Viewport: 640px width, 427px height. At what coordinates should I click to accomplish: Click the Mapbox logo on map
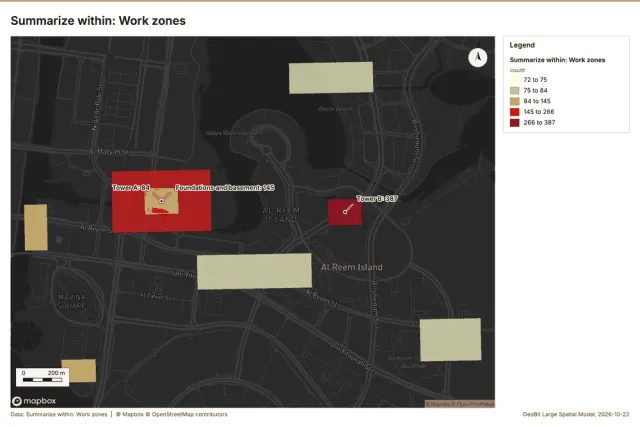34,401
